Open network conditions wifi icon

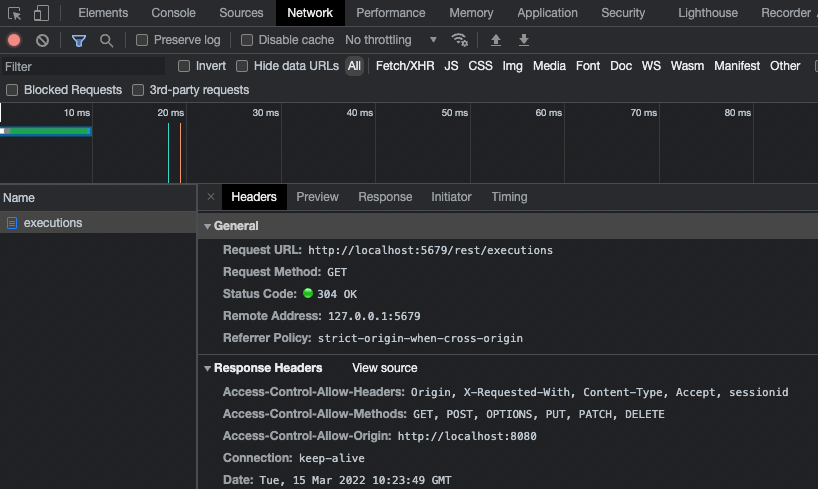(460, 40)
